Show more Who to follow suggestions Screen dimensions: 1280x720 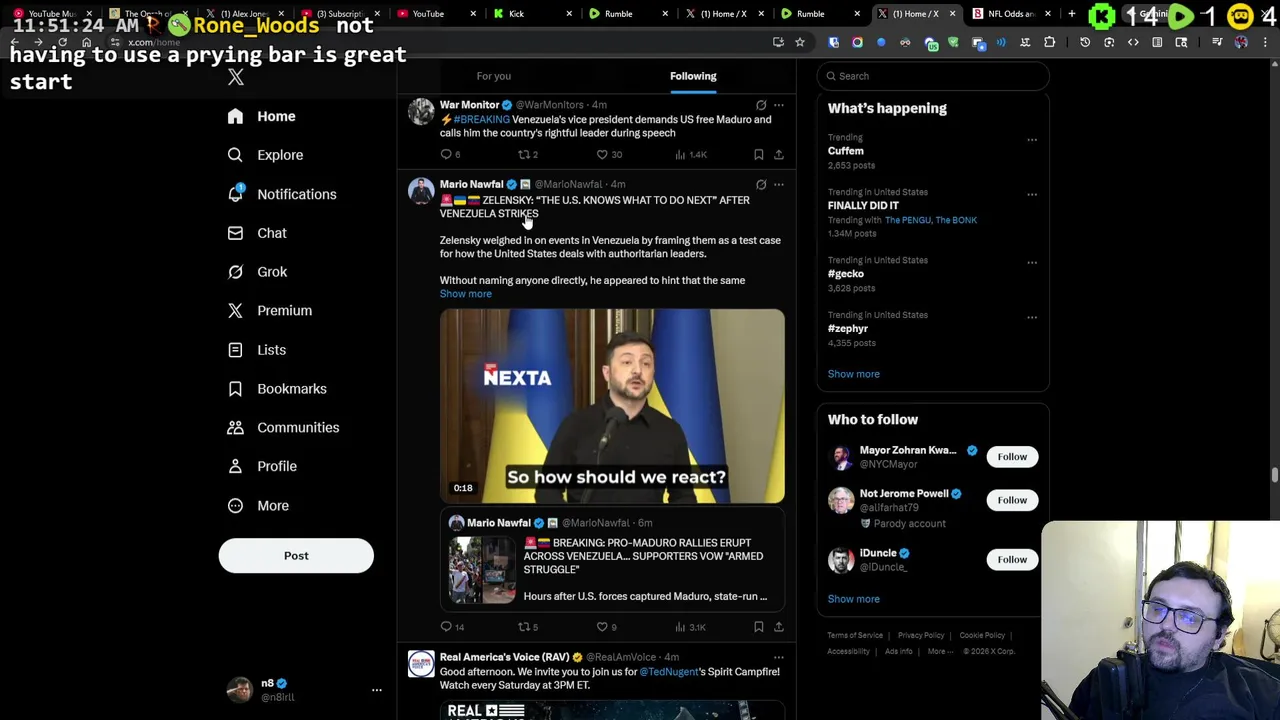pos(853,599)
